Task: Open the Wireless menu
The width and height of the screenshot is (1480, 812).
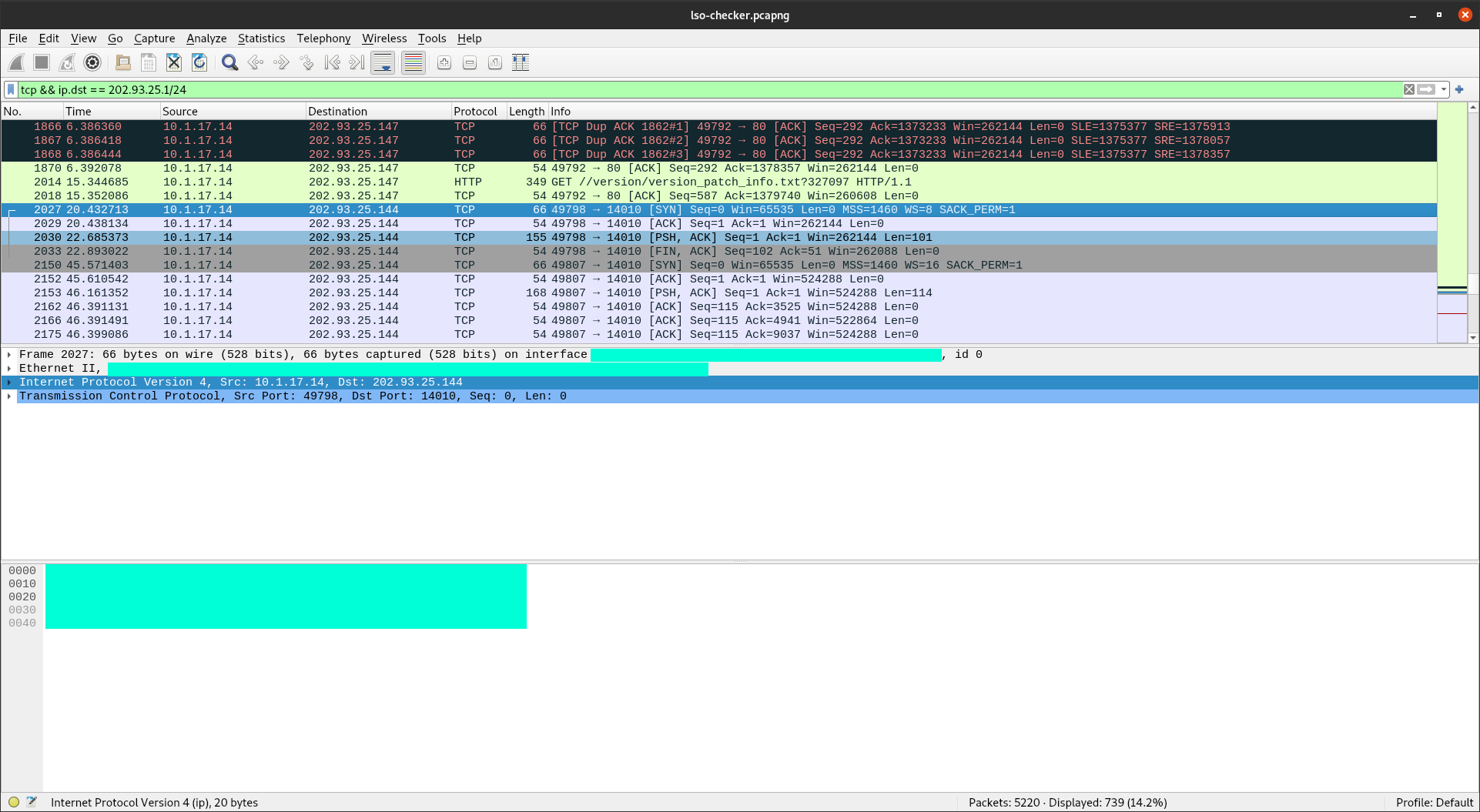Action: [384, 38]
